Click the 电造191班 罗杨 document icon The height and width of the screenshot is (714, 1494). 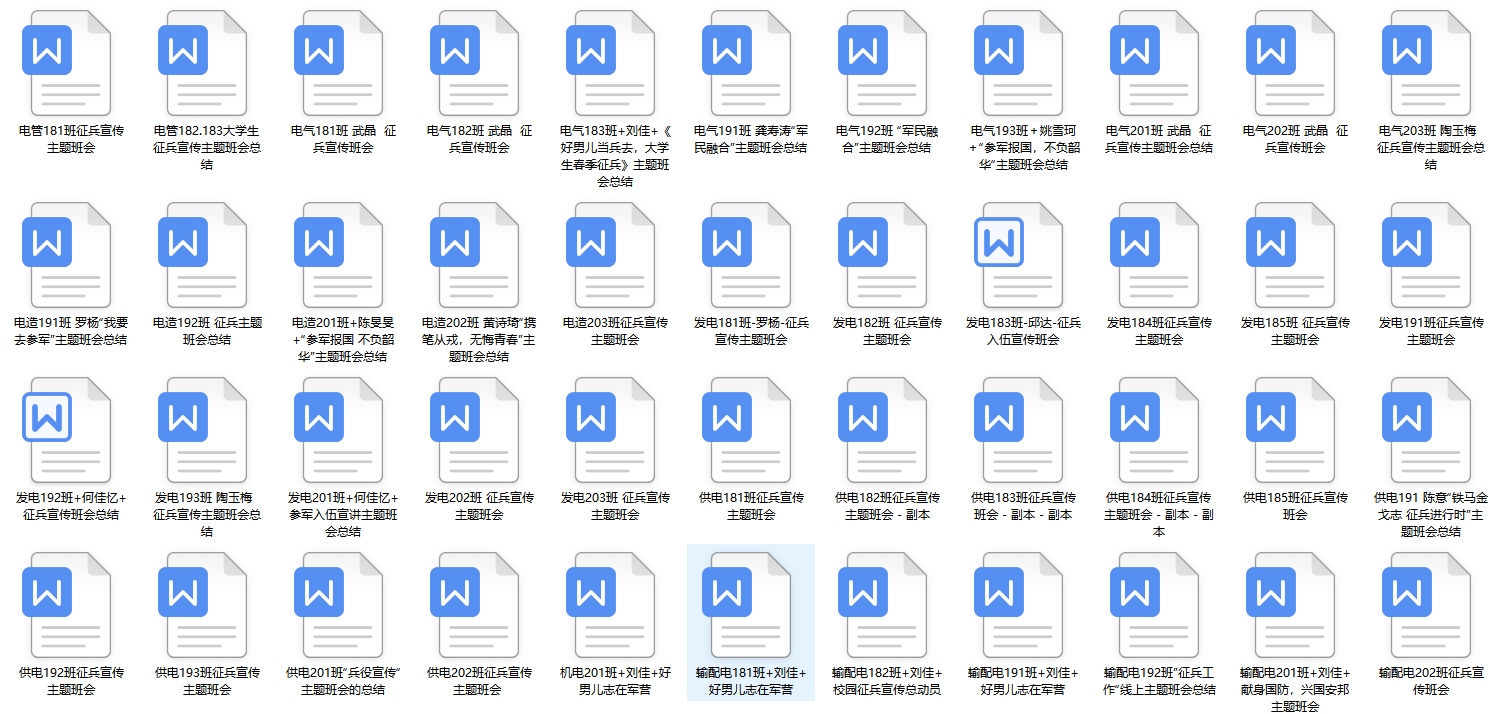66,255
